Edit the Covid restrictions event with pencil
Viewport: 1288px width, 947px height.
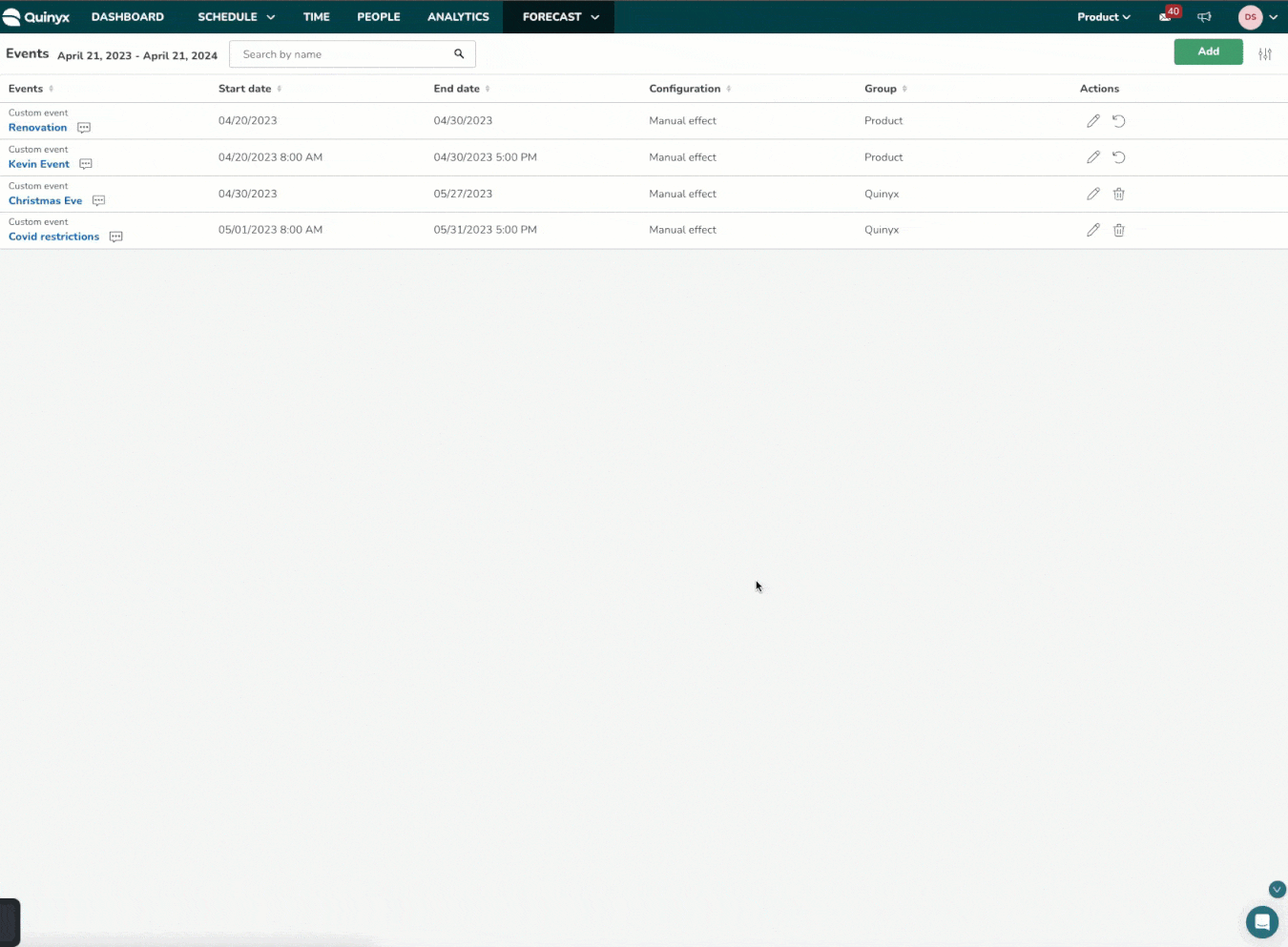tap(1093, 230)
